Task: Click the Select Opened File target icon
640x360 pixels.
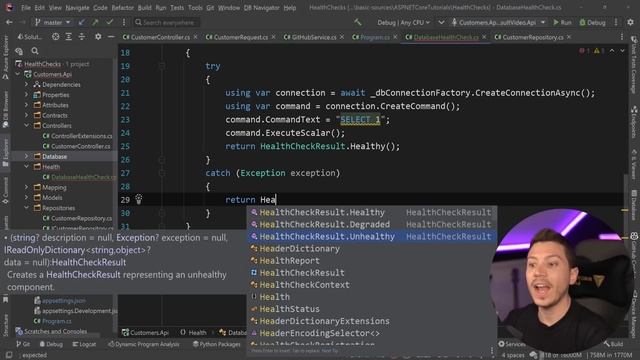Action: coord(55,37)
